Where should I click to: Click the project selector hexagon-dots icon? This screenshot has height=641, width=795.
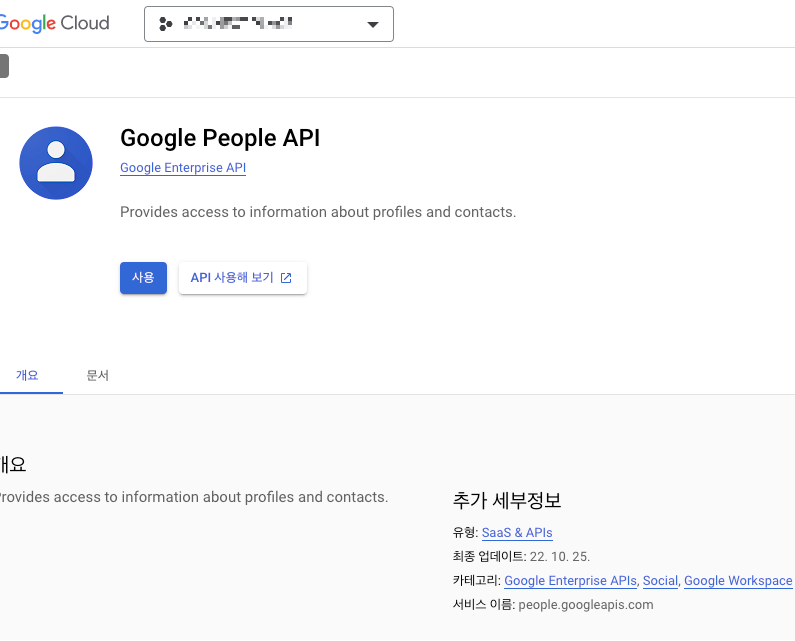coord(165,24)
